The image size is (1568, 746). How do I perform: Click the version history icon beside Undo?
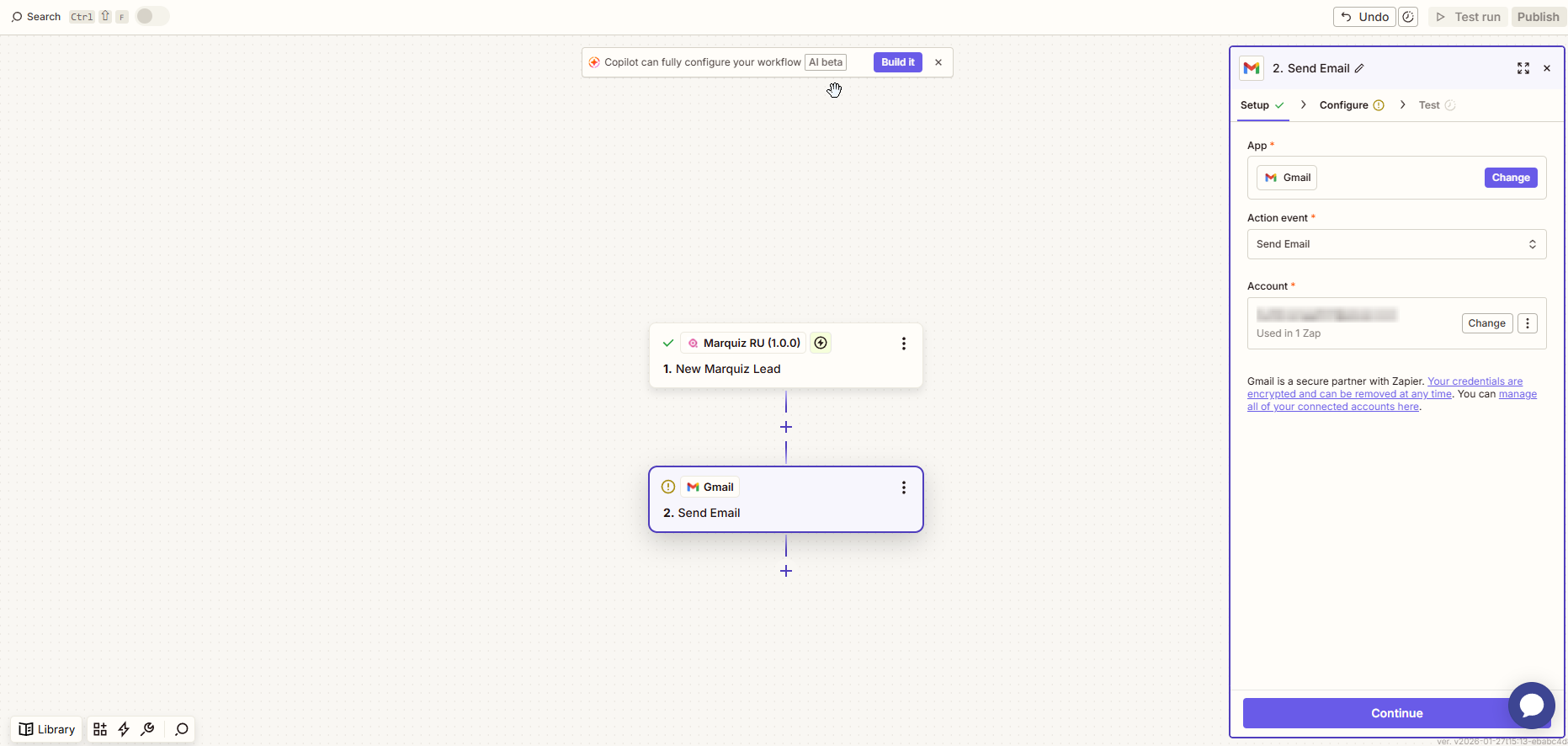pyautogui.click(x=1408, y=17)
